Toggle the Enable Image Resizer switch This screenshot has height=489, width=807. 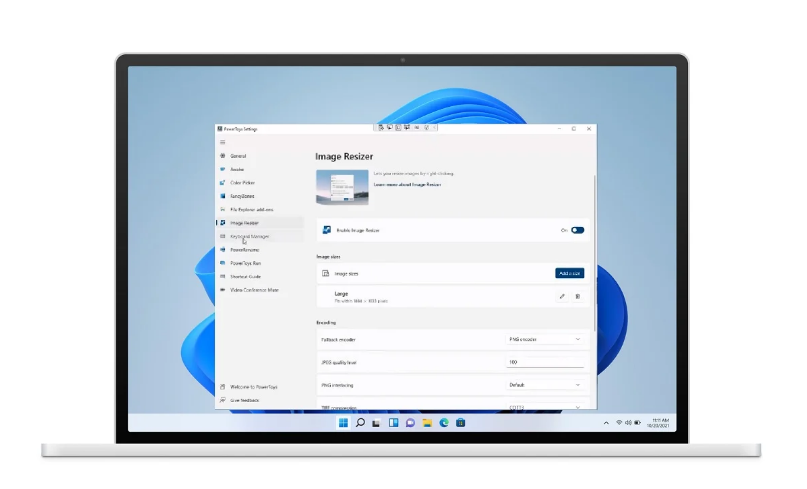coord(577,230)
